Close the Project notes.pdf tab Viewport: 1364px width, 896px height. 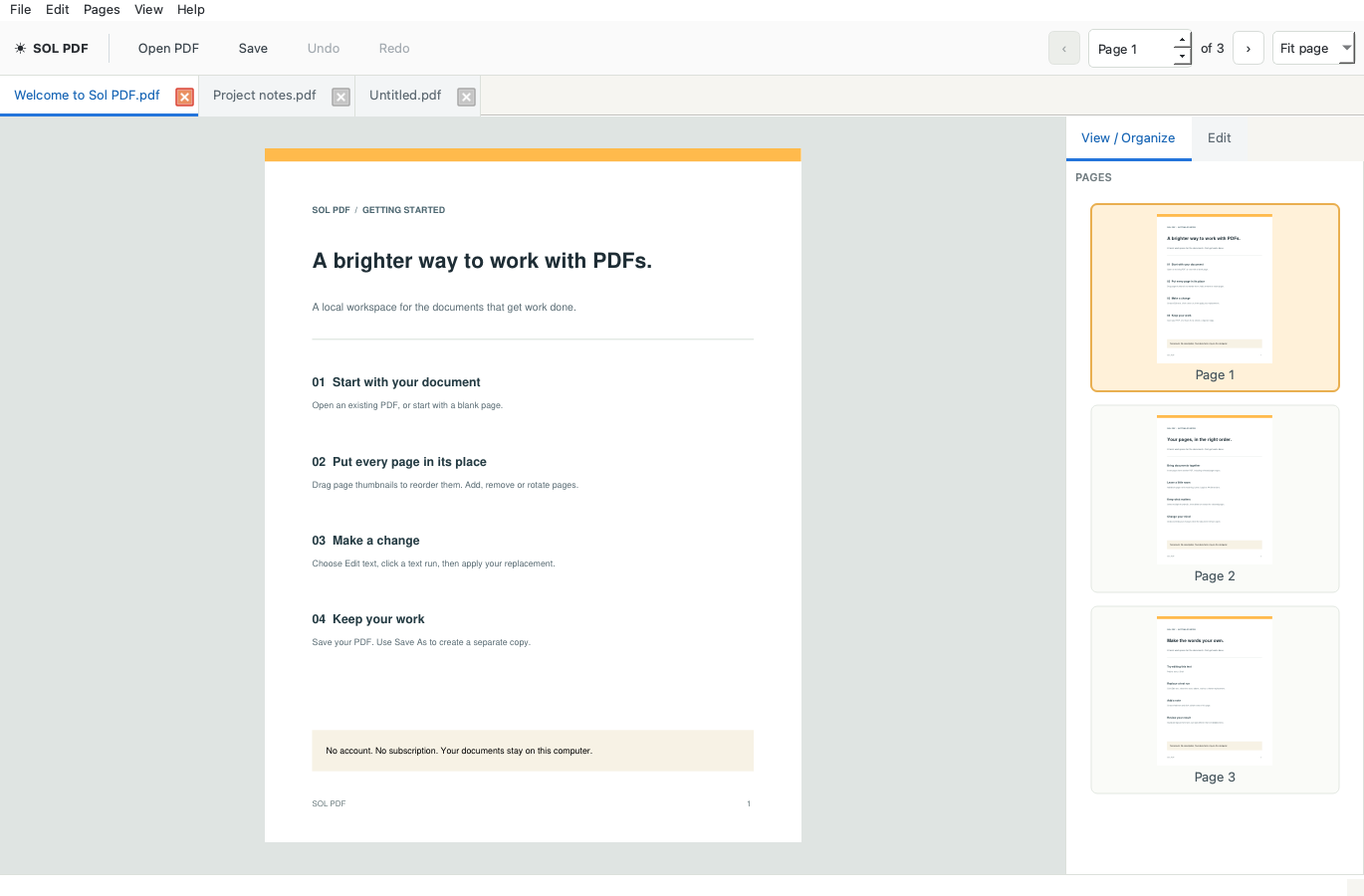341,97
